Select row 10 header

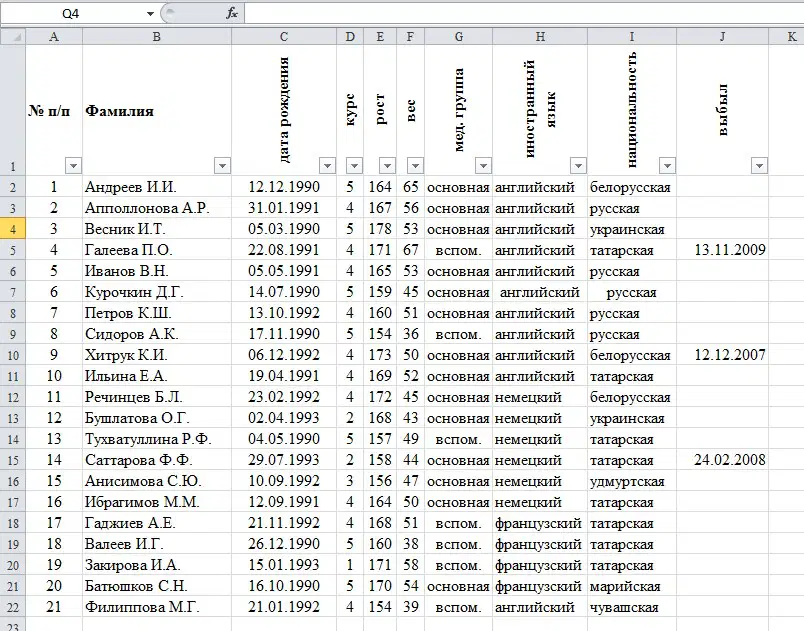[13, 355]
